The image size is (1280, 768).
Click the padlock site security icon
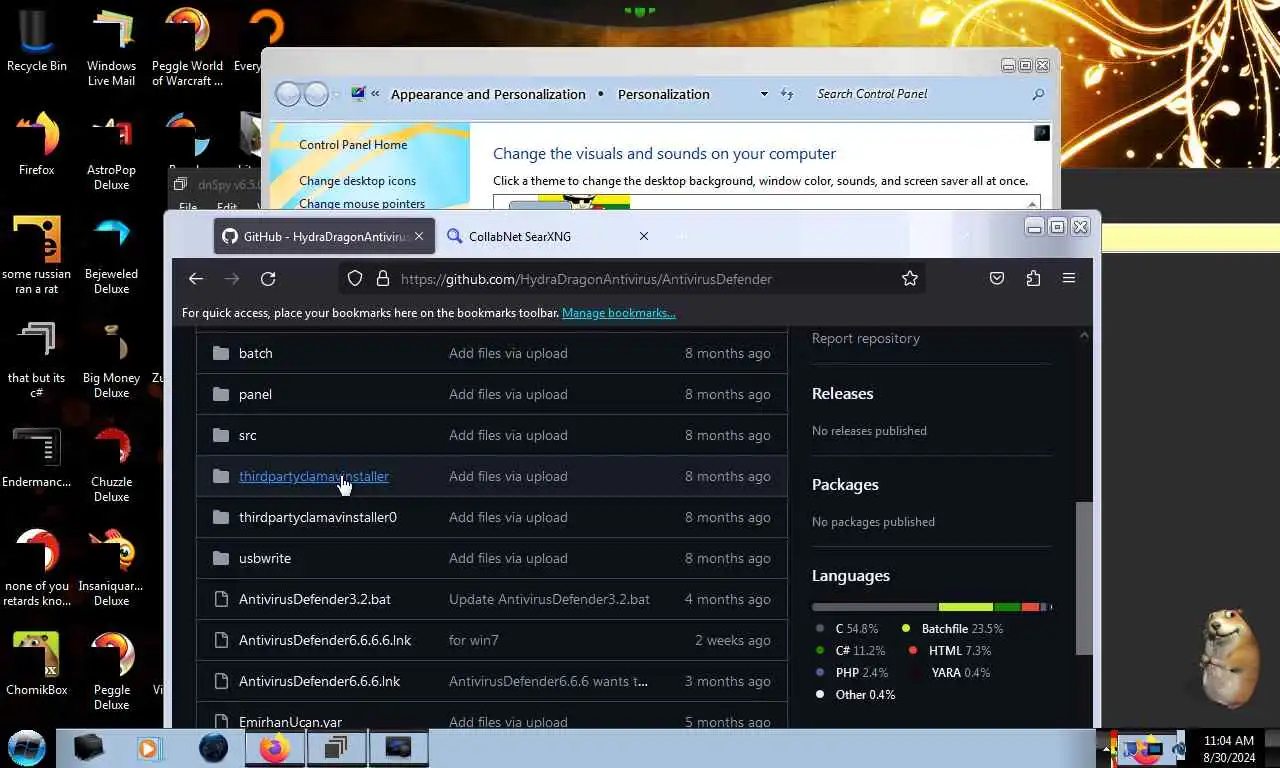382,279
